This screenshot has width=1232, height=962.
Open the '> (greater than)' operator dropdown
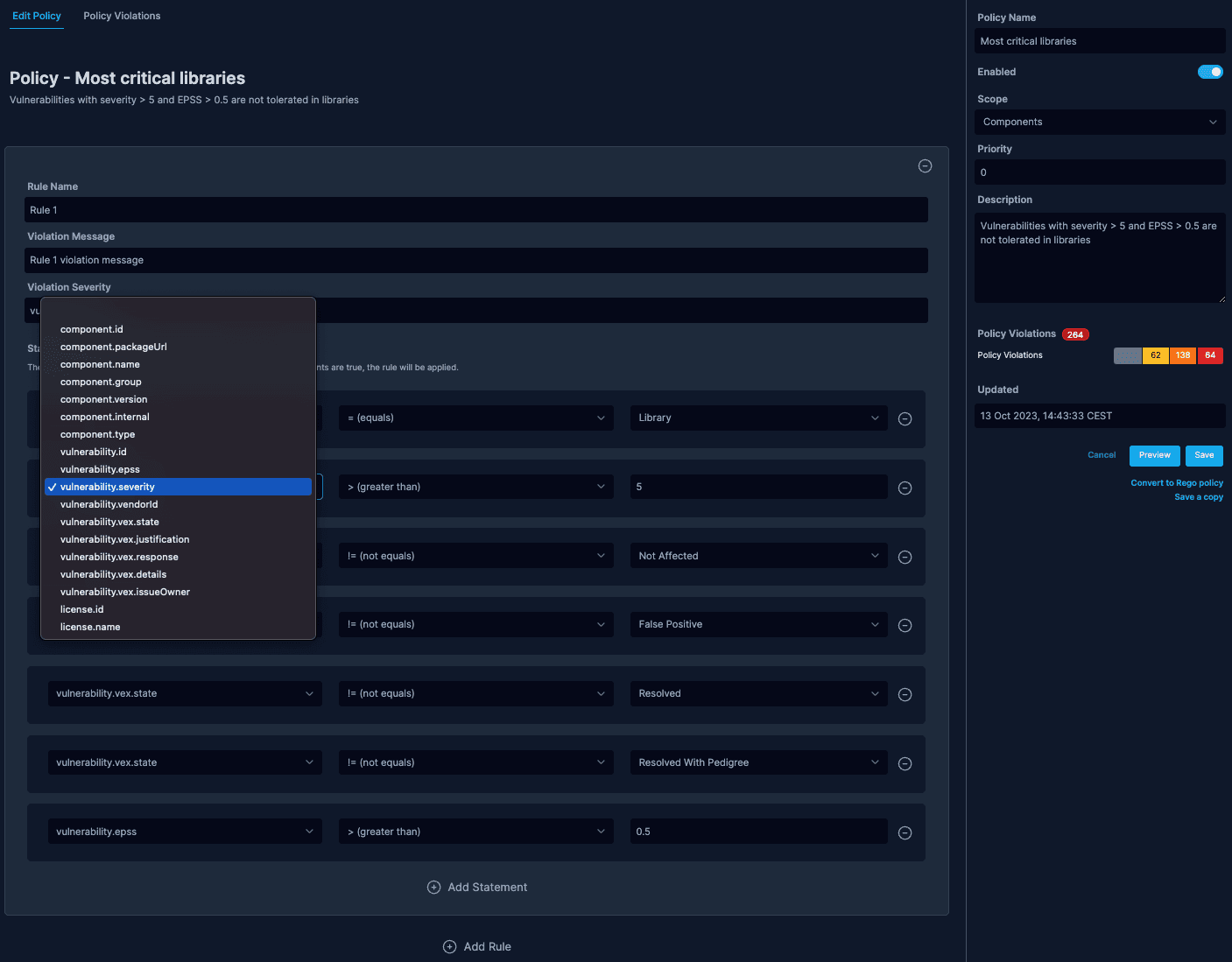tap(475, 486)
